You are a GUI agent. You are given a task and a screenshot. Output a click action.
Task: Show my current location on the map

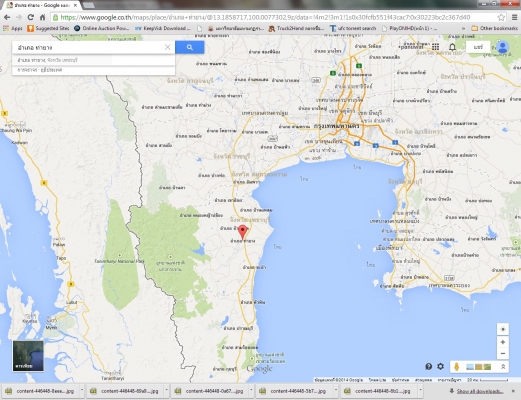coord(503,329)
